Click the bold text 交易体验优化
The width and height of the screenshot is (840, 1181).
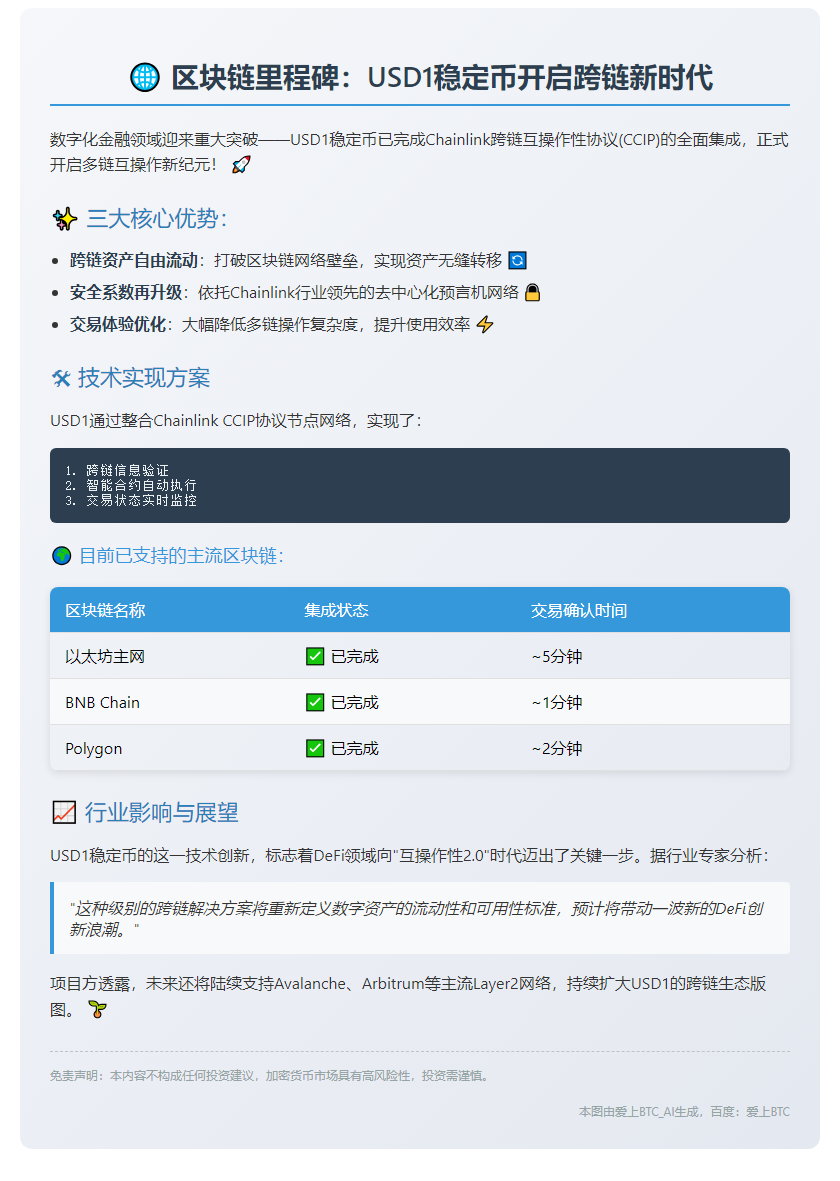click(x=118, y=325)
